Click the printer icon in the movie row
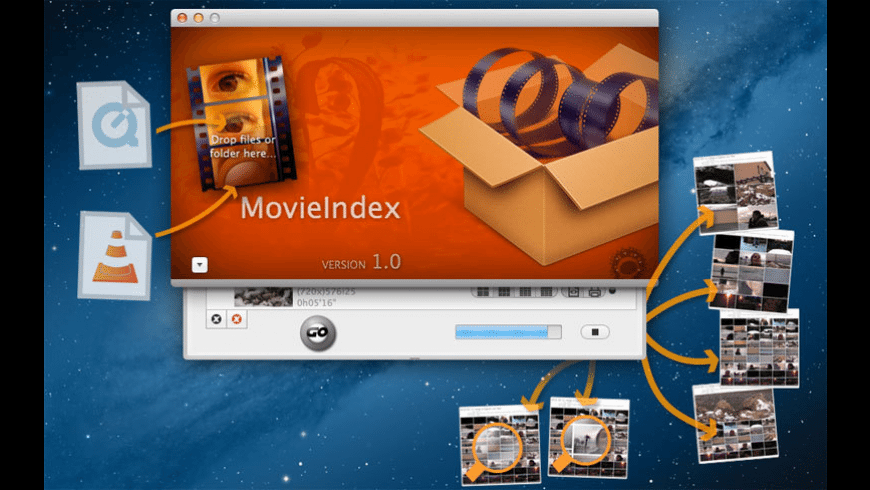The height and width of the screenshot is (490, 870). [594, 291]
